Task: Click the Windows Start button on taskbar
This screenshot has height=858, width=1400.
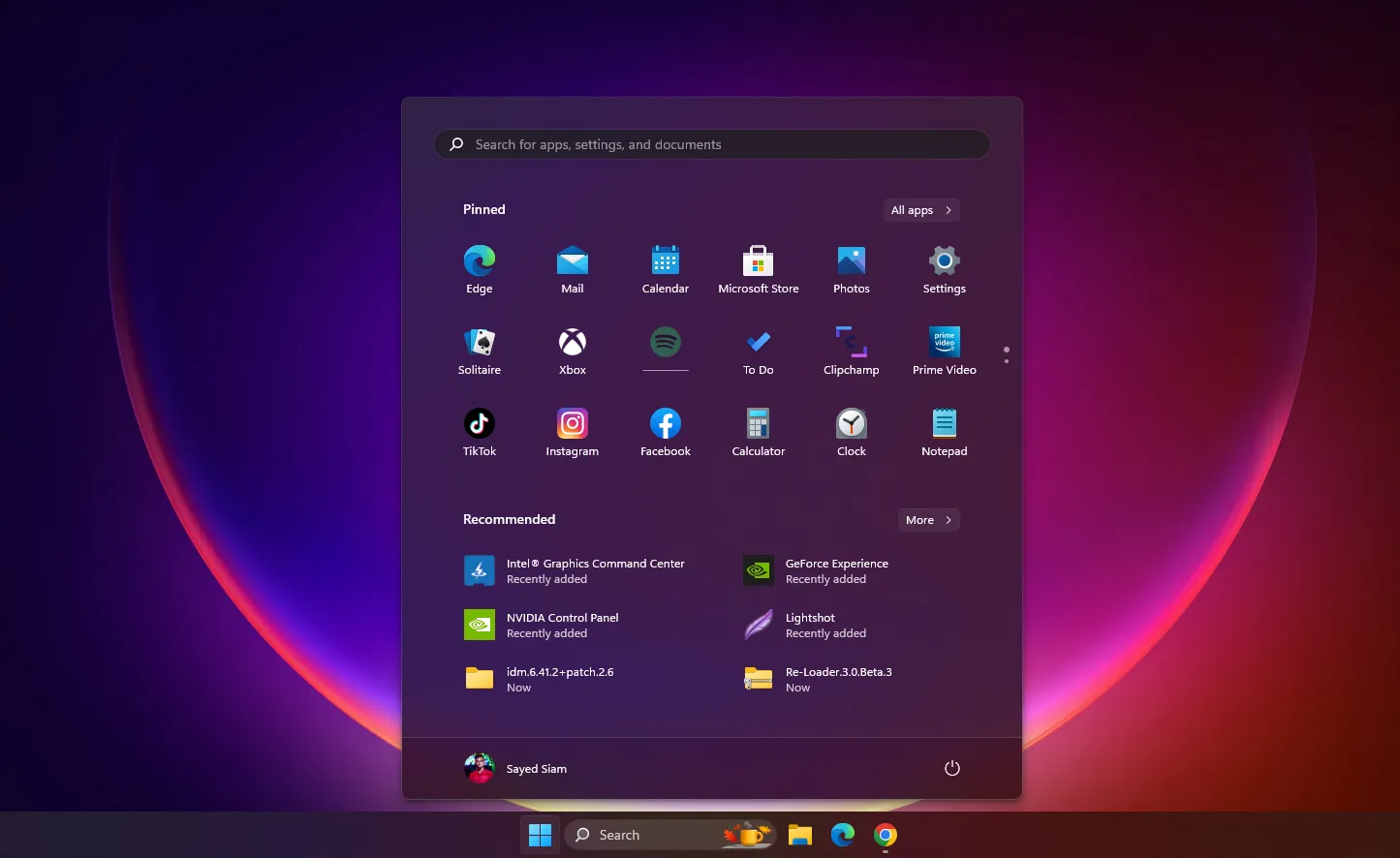Action: coord(541,835)
